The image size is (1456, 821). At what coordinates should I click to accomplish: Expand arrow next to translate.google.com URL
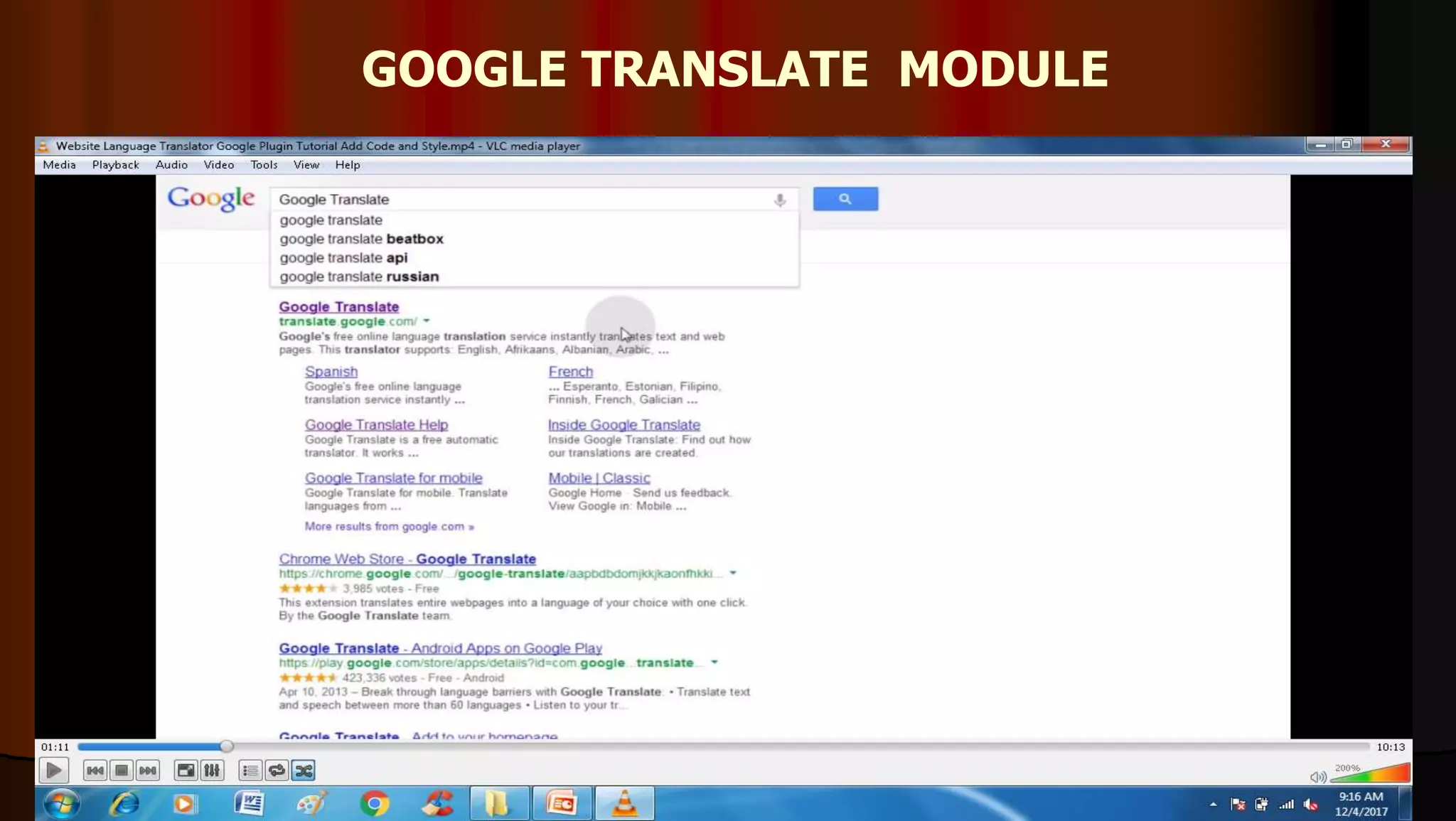[x=427, y=321]
